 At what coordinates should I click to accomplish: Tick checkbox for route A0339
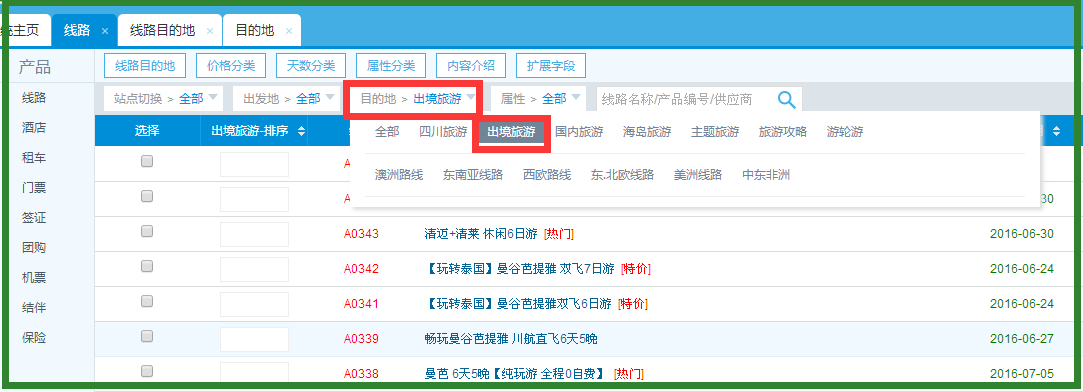[x=146, y=336]
